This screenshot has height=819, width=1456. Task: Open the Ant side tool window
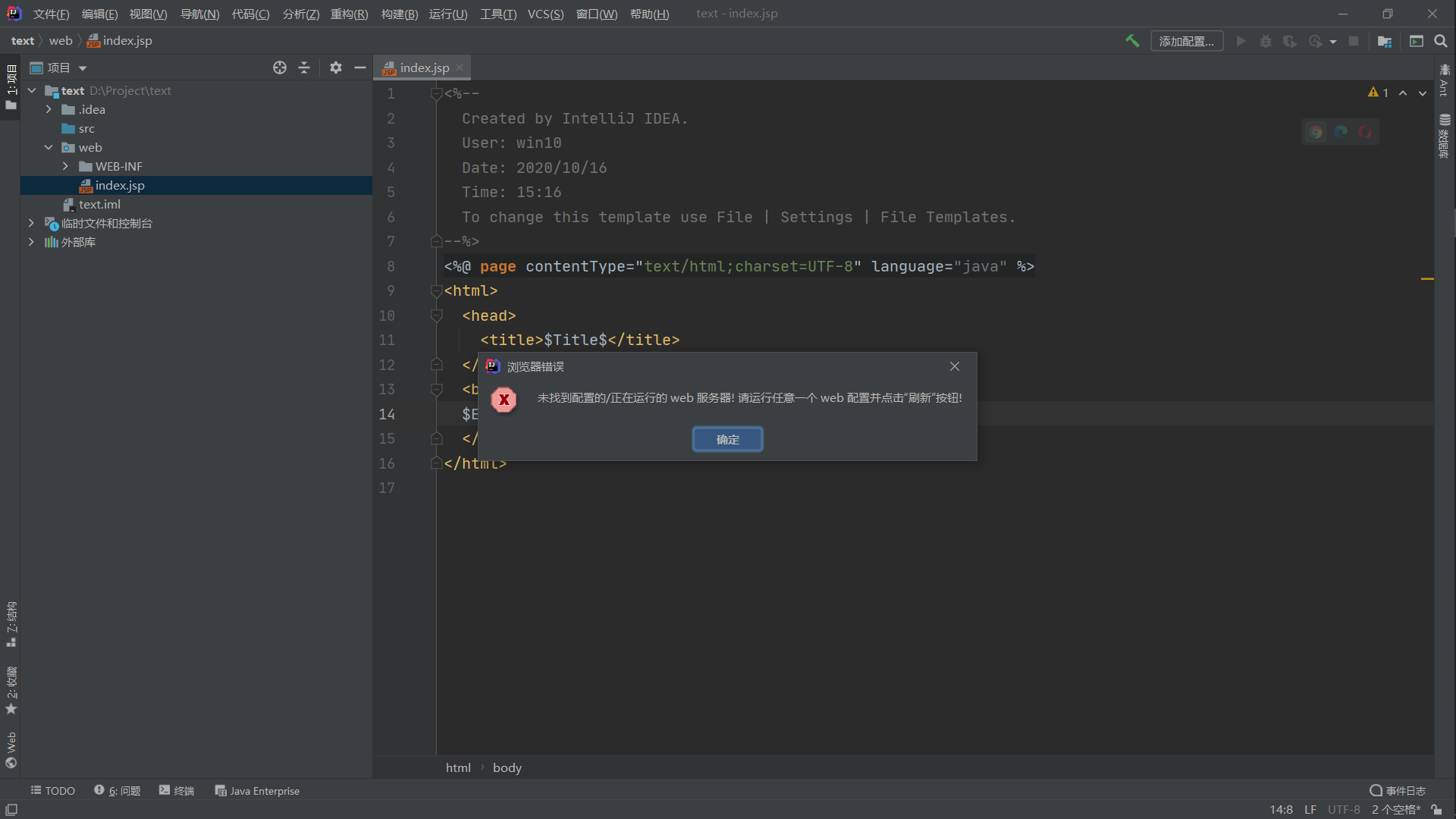coord(1445,80)
